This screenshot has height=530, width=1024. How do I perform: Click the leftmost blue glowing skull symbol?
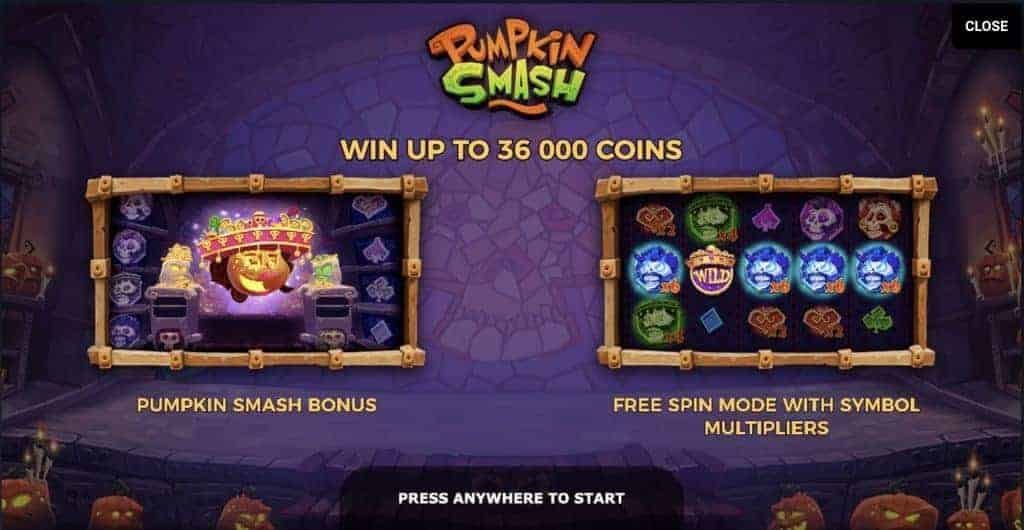pos(654,270)
